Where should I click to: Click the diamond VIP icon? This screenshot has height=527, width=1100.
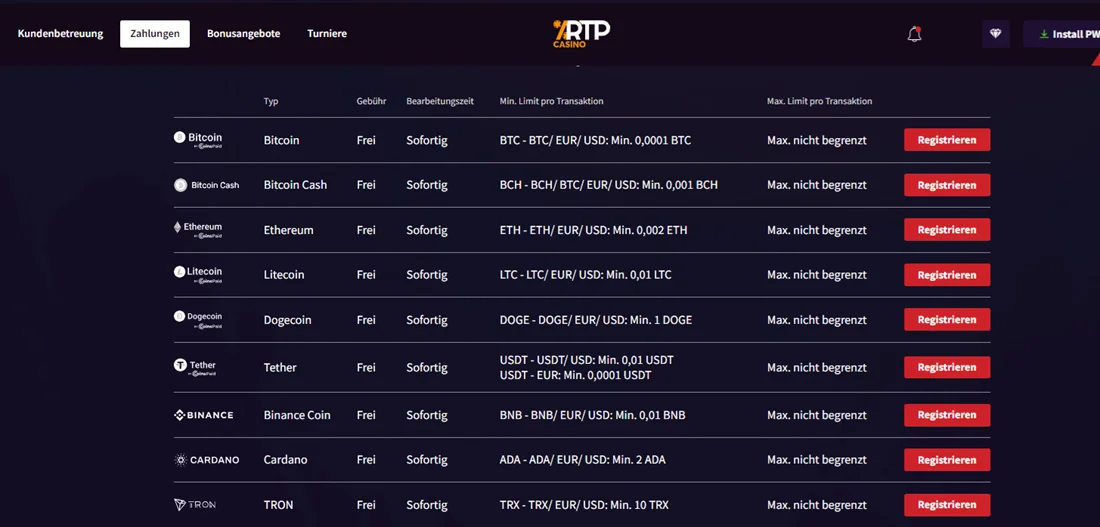(x=995, y=34)
